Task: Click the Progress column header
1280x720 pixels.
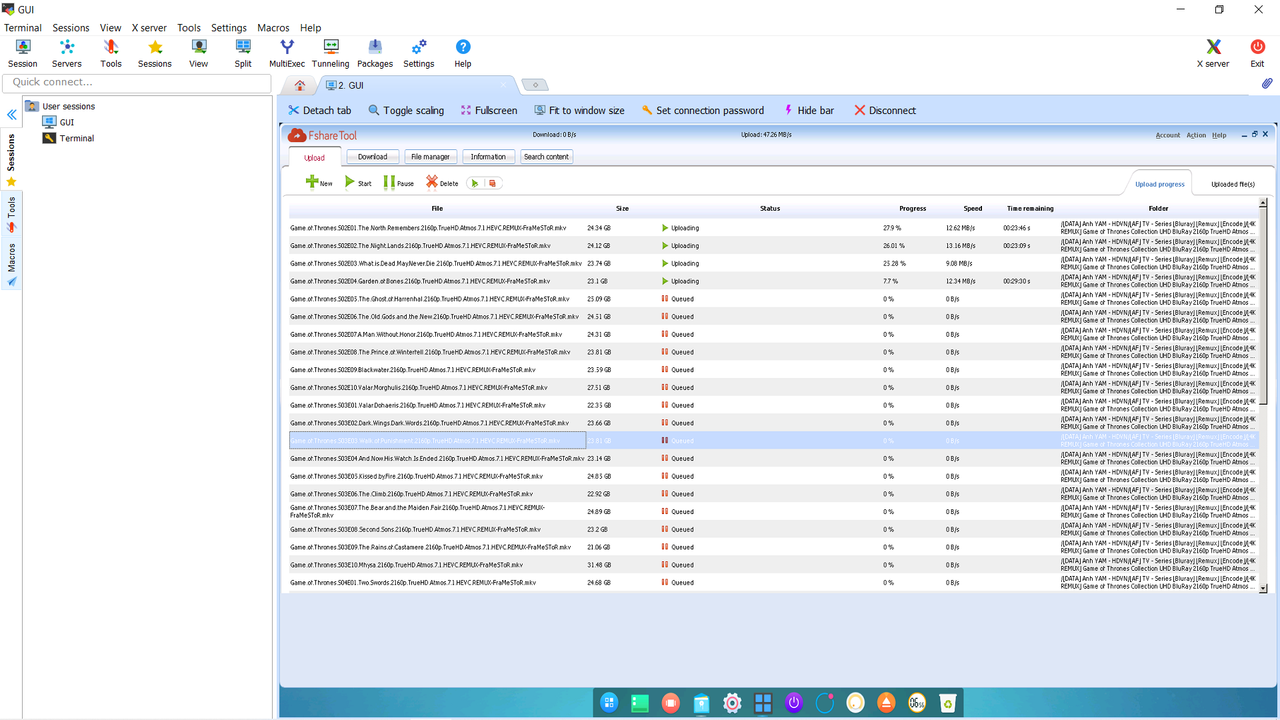Action: [x=912, y=208]
